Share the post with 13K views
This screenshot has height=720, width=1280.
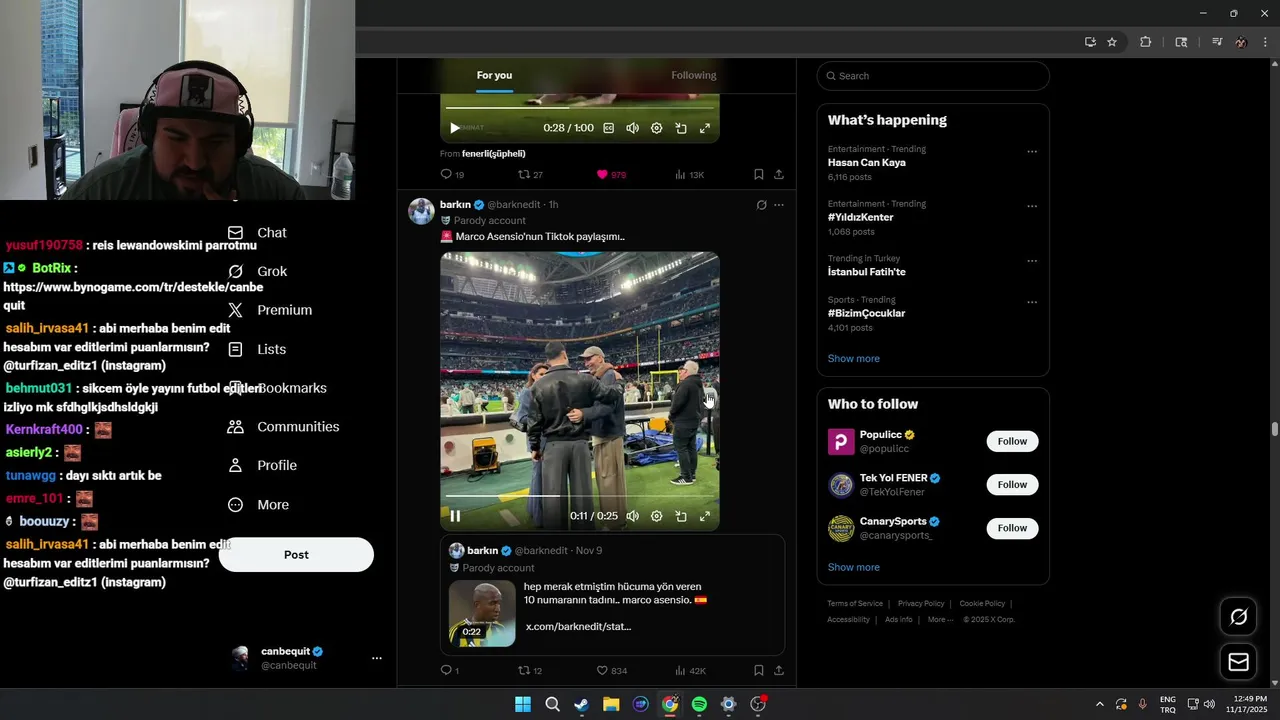pos(779,174)
